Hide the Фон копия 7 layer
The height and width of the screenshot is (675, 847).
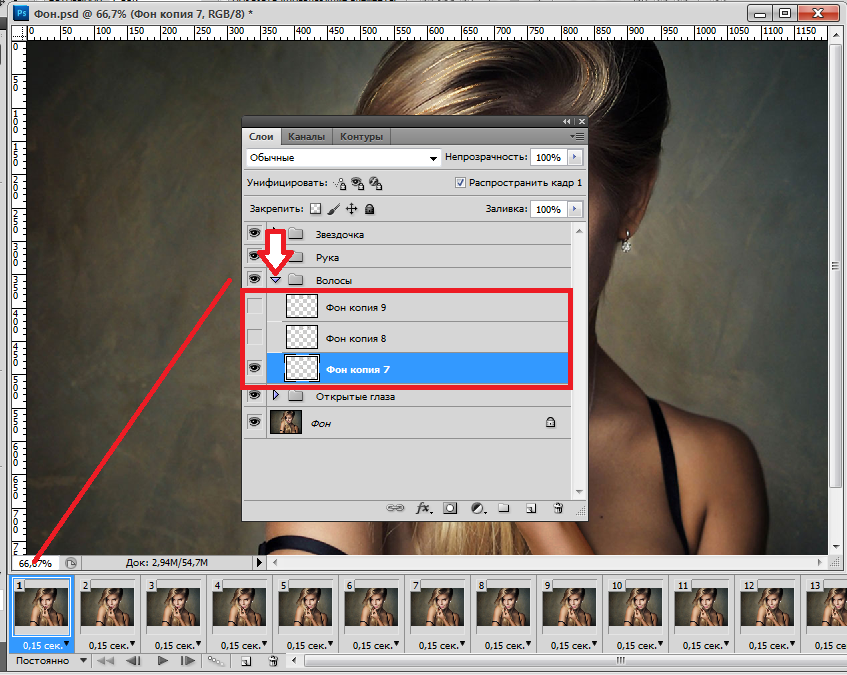click(254, 368)
